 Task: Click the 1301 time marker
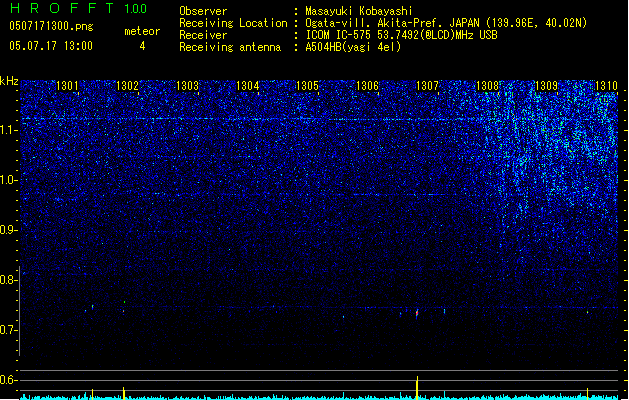click(x=67, y=86)
